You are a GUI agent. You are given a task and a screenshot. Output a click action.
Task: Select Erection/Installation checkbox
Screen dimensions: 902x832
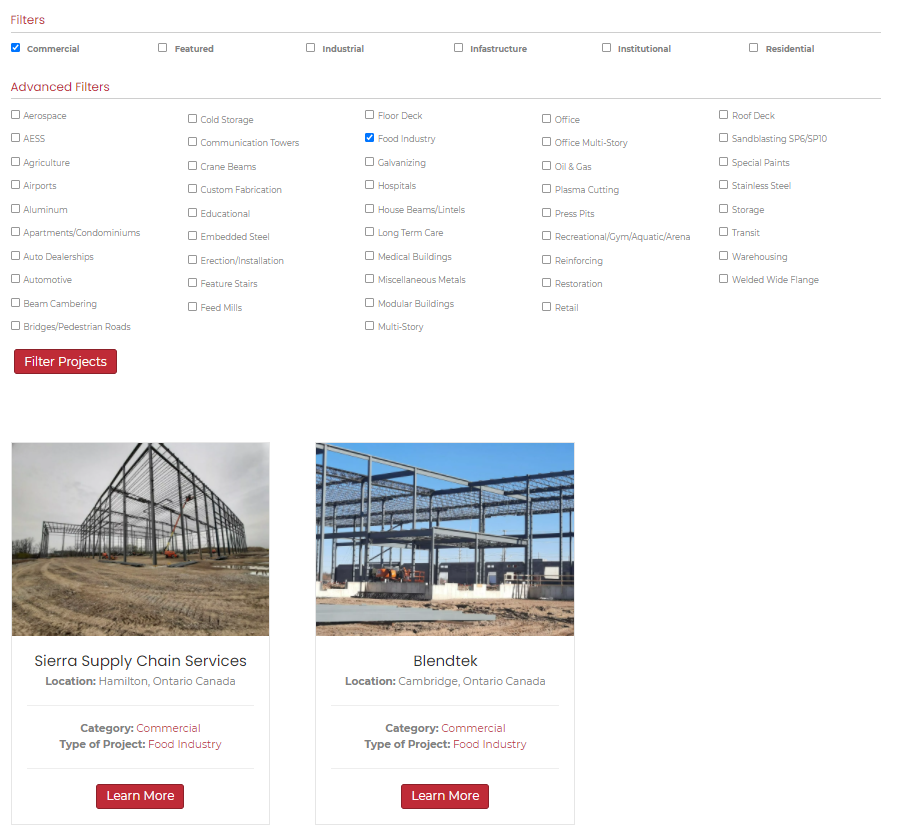click(193, 260)
